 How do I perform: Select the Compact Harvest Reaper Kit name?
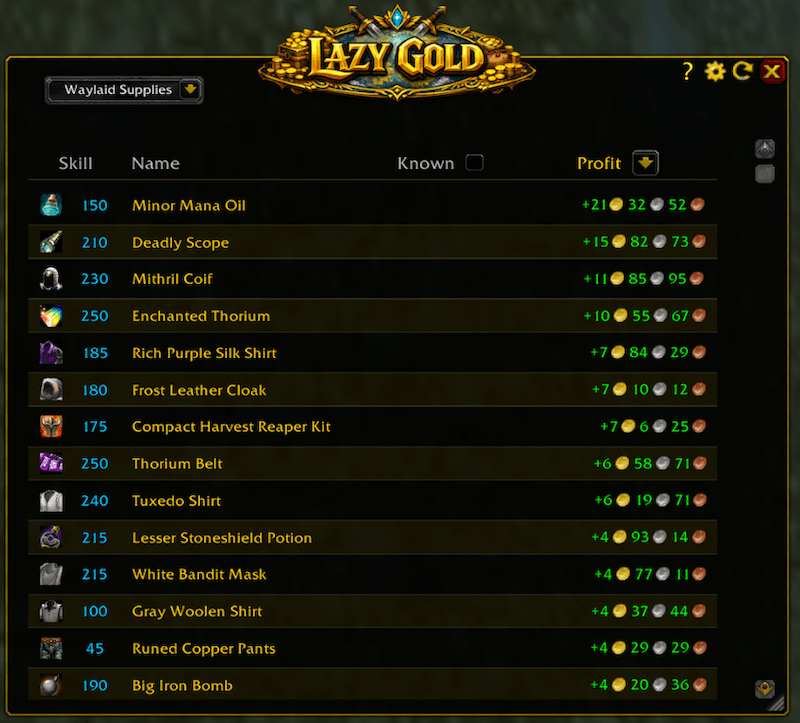(231, 427)
